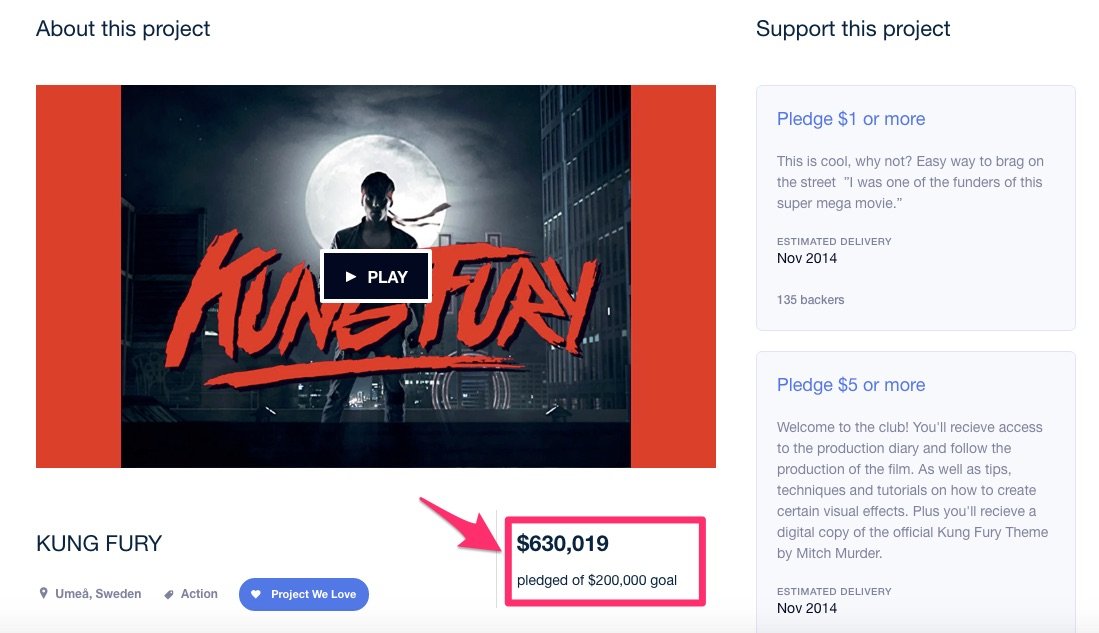The width and height of the screenshot is (1099, 633).
Task: Click the Support this project heading
Action: tap(853, 28)
